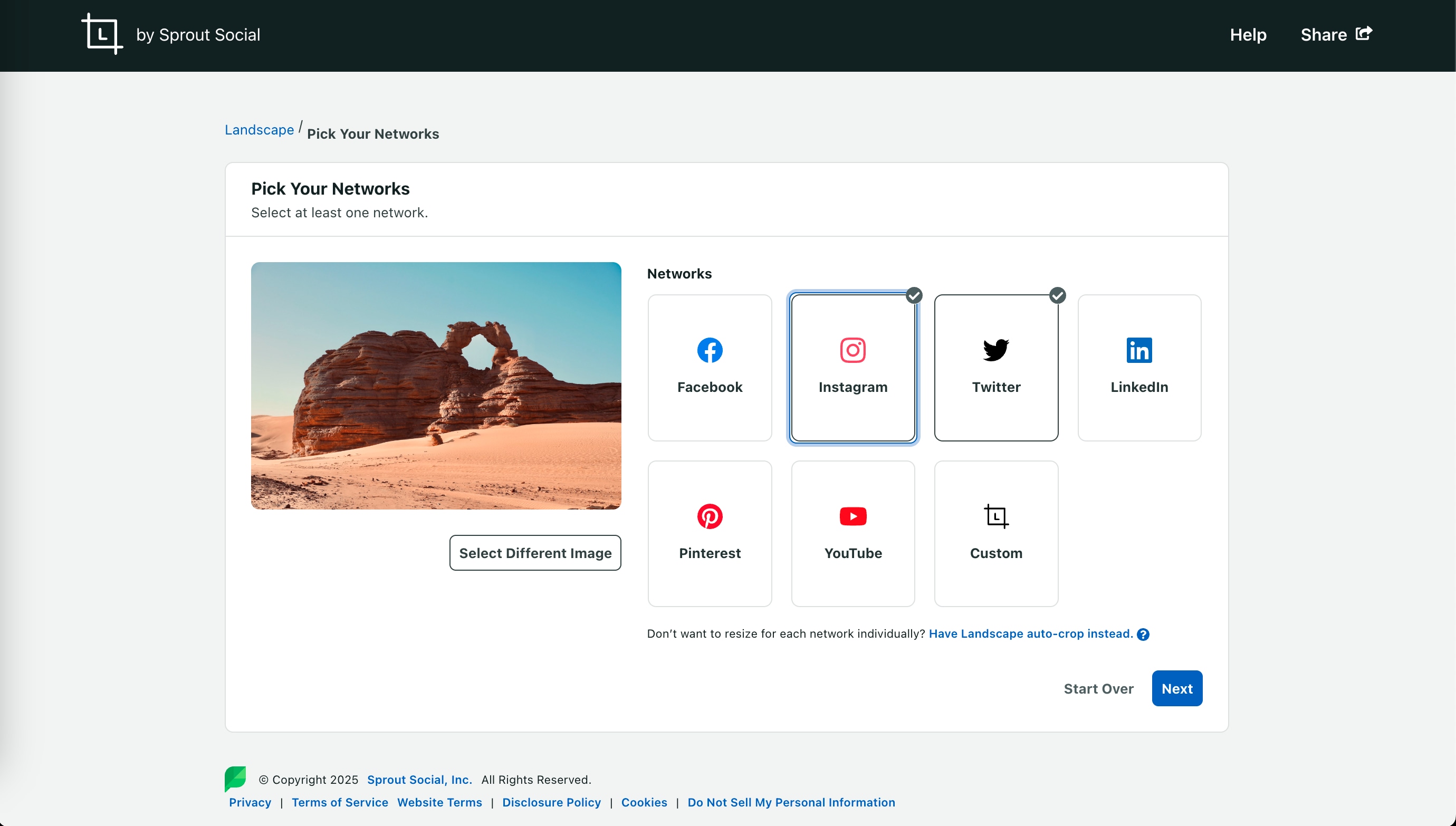Viewport: 1456px width, 826px height.
Task: Click 'Select at least one network.' text
Action: click(339, 213)
